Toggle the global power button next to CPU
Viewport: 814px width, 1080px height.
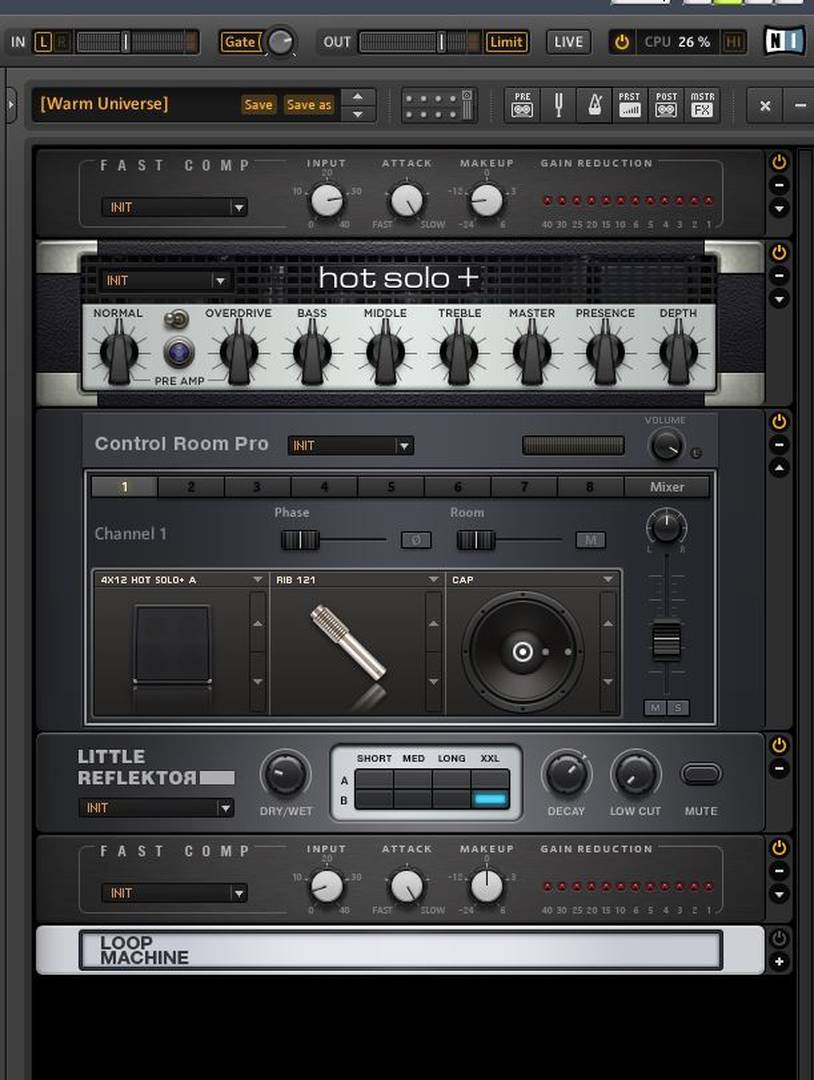(622, 42)
